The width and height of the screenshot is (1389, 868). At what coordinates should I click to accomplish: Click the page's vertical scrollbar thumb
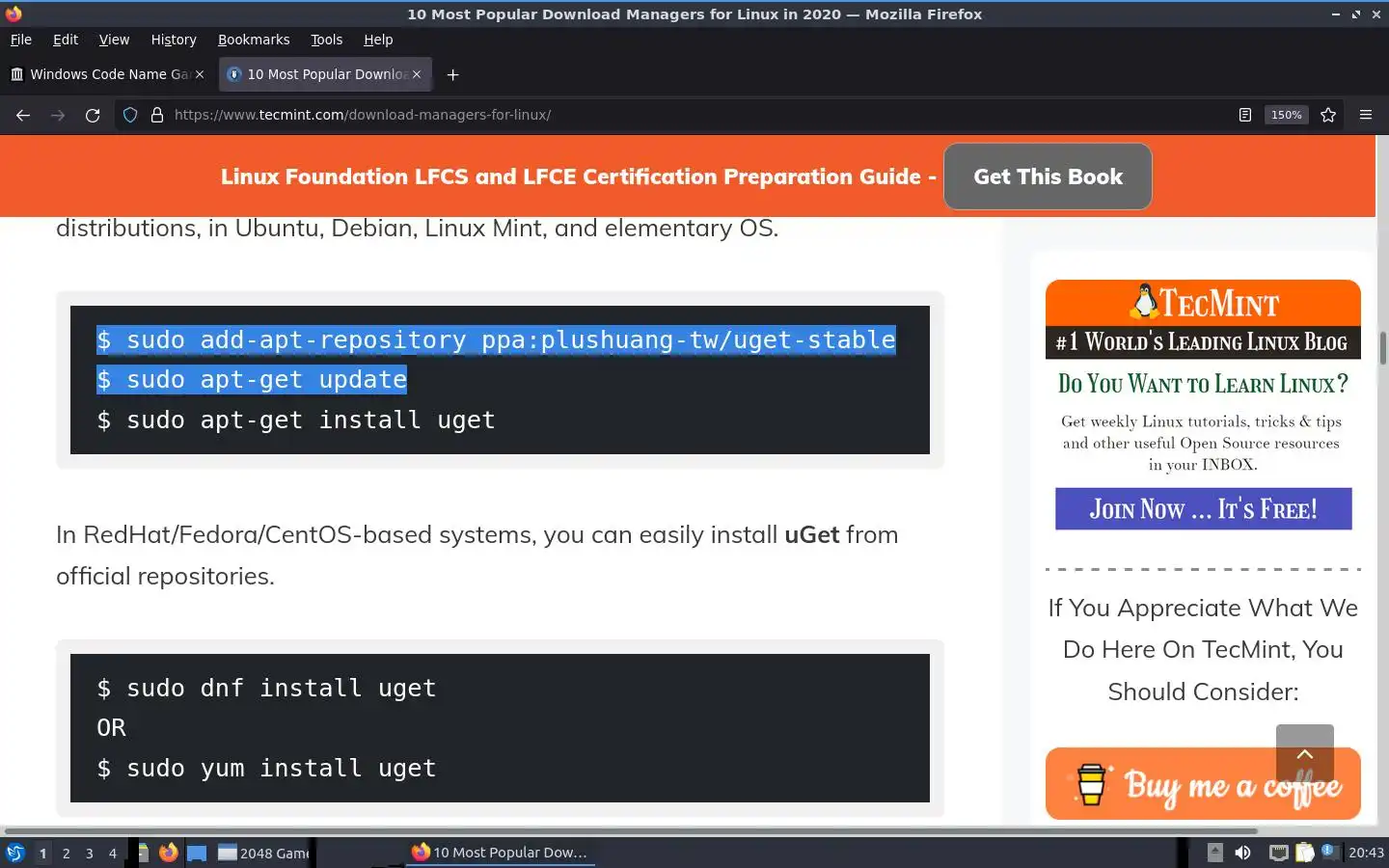[x=1382, y=348]
